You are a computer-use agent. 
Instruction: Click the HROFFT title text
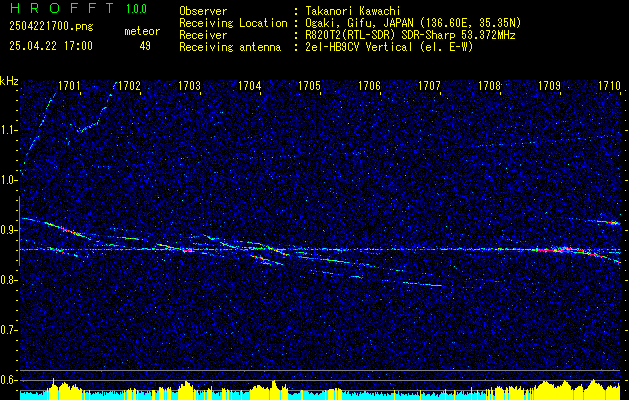click(62, 8)
